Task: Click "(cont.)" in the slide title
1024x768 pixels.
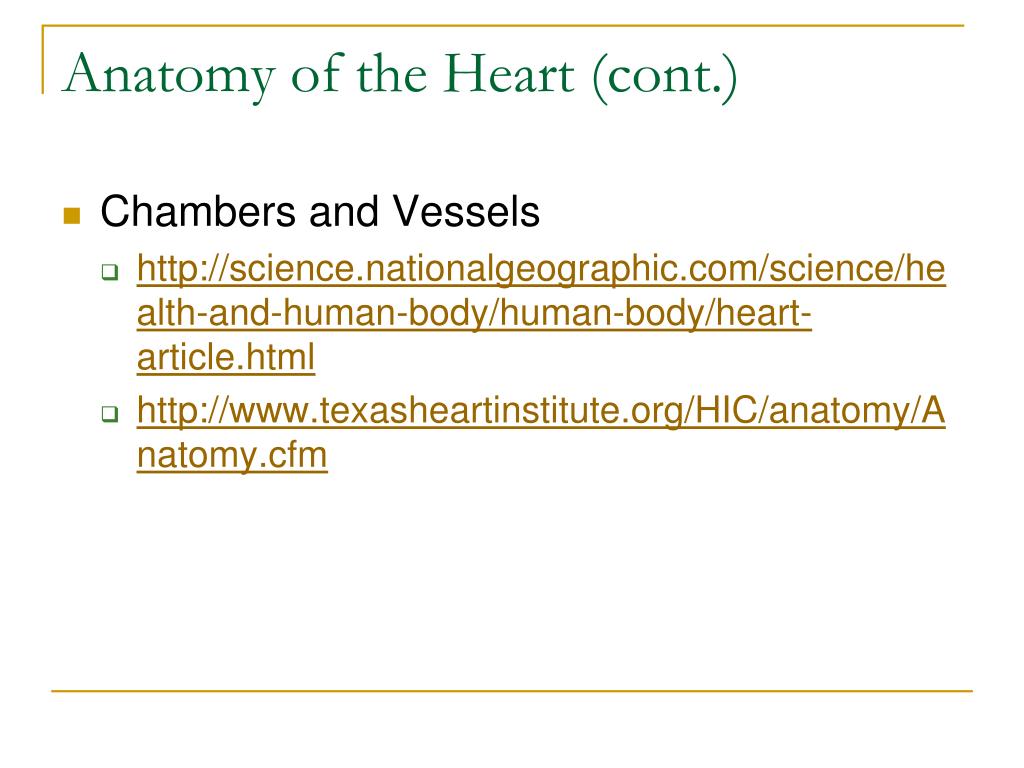Action: pyautogui.click(x=665, y=76)
